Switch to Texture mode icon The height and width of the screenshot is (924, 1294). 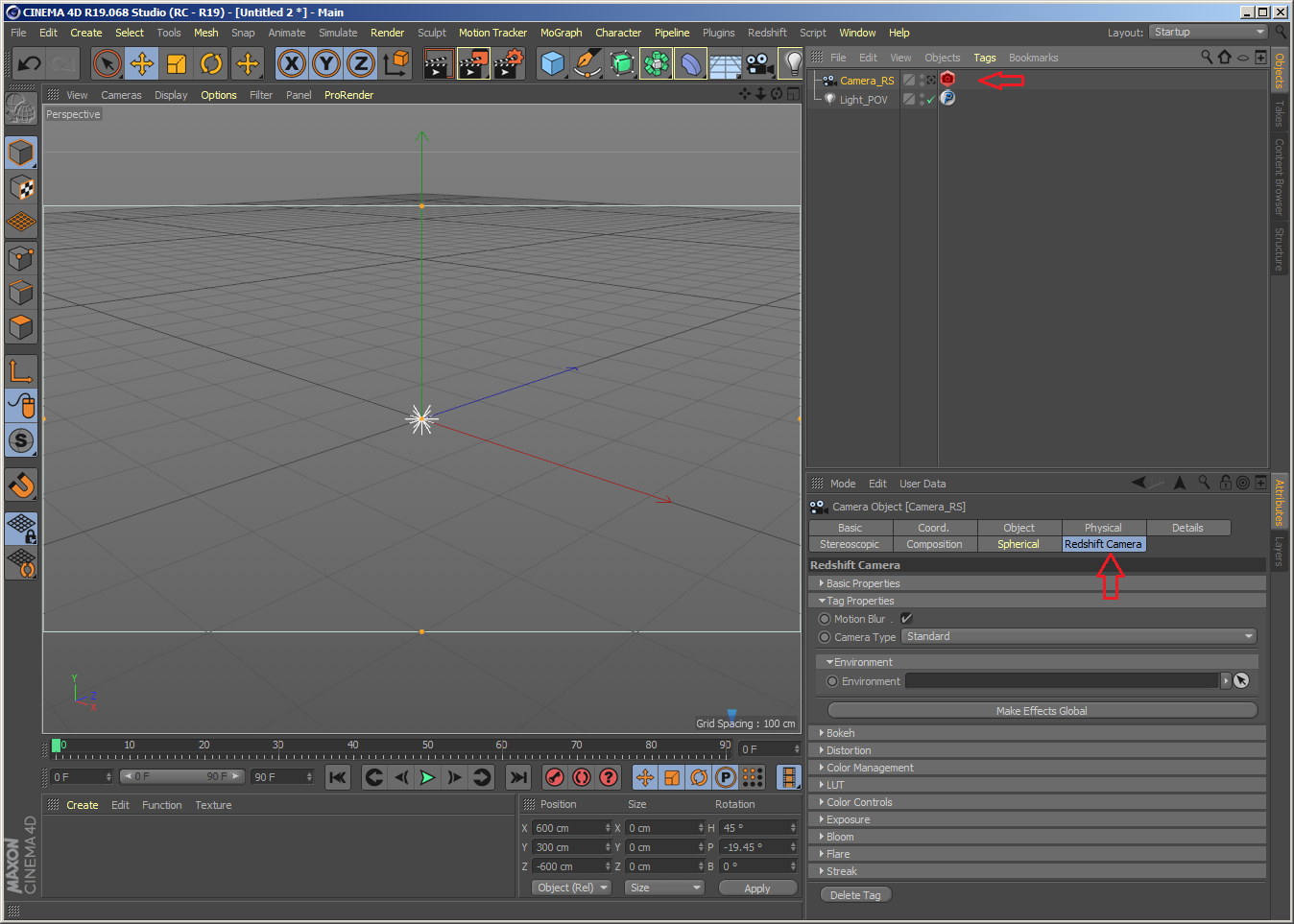(x=21, y=188)
